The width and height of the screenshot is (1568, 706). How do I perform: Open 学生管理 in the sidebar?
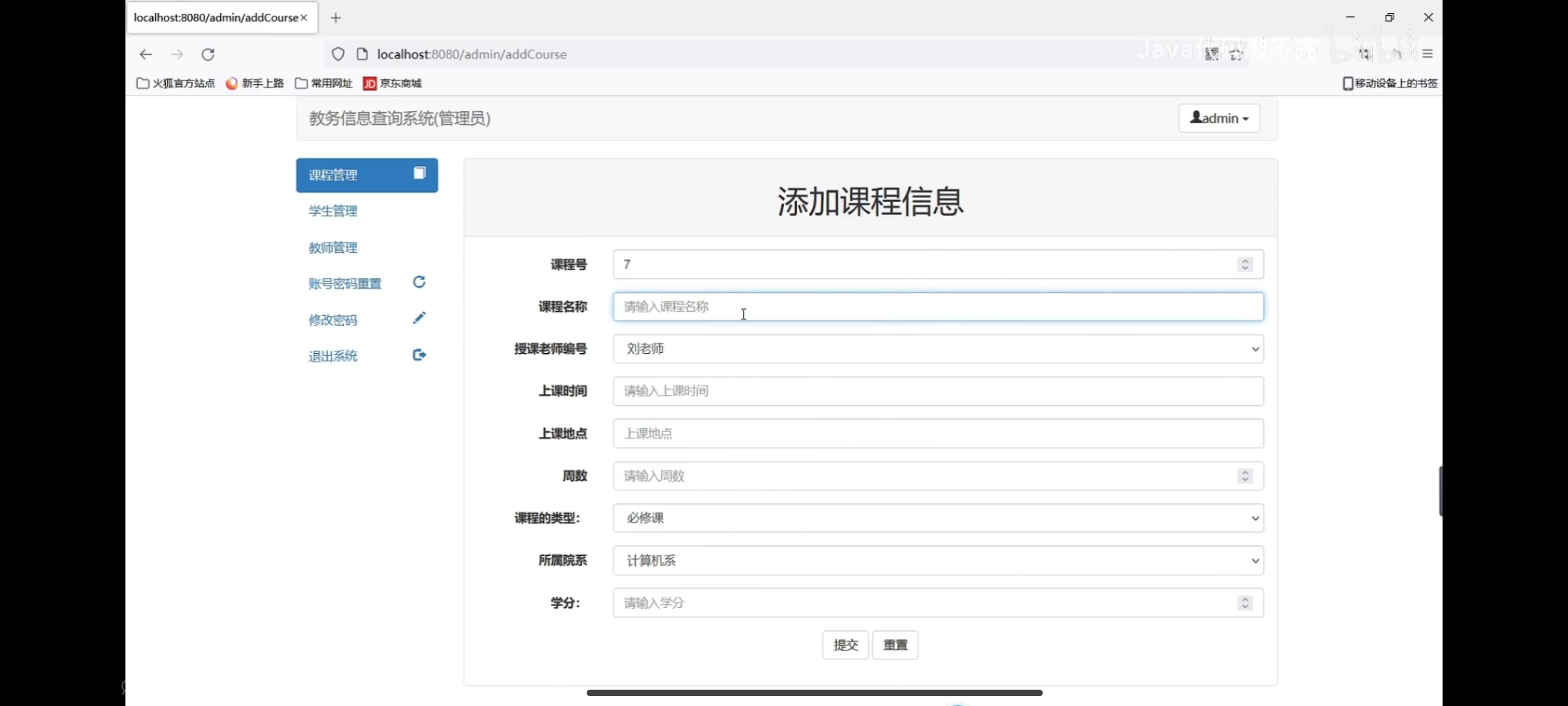tap(333, 211)
